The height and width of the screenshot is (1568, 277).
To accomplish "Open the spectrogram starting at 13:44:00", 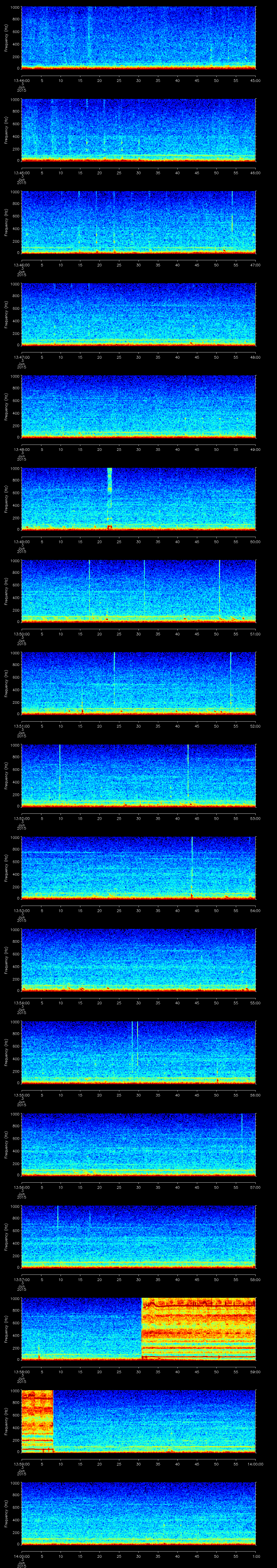I will [x=138, y=38].
